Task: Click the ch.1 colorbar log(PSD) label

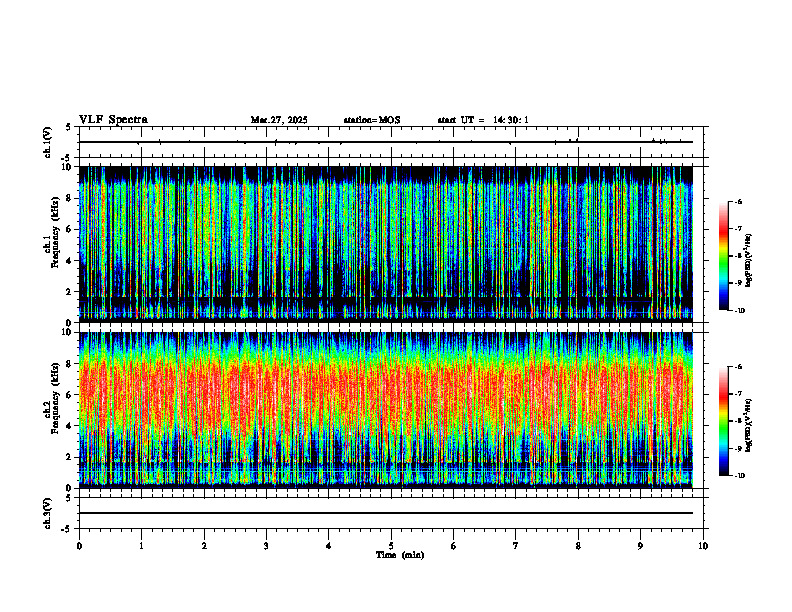Action: (749, 261)
